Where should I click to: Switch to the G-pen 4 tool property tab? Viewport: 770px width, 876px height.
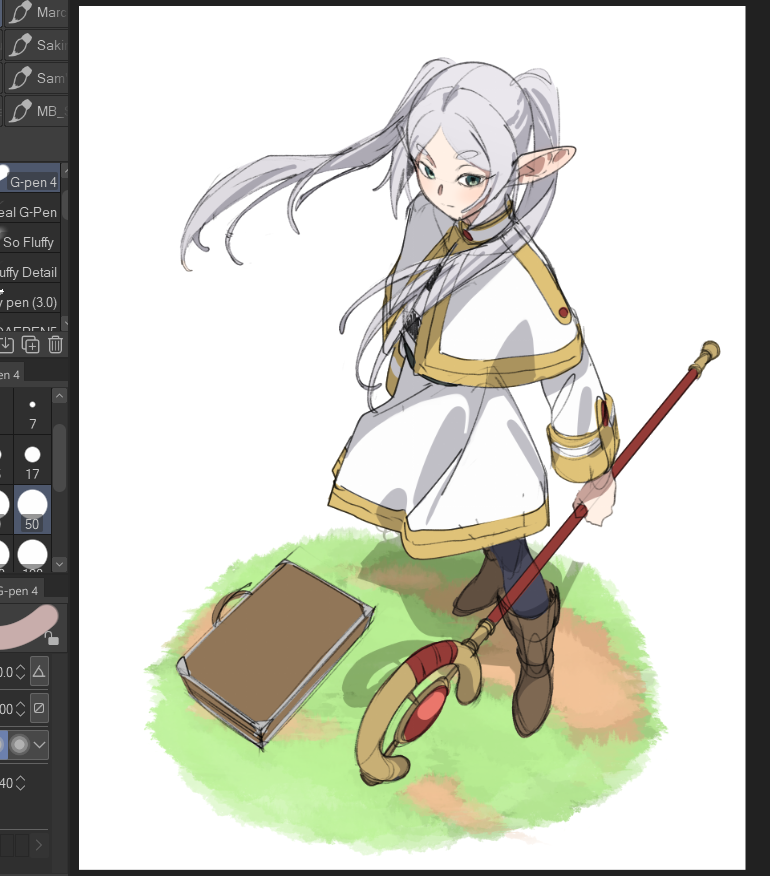point(20,591)
